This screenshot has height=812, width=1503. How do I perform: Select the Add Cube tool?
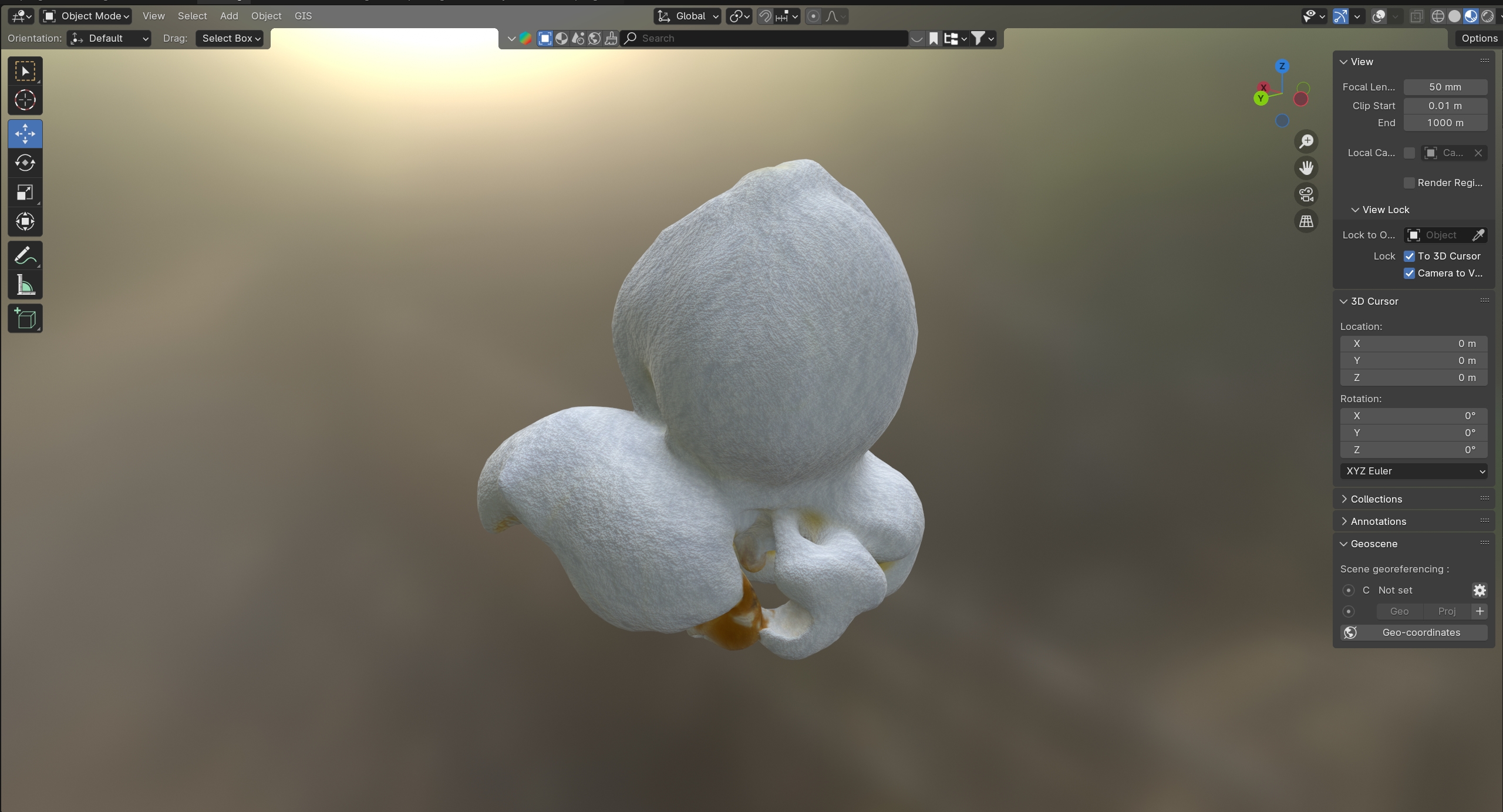(x=25, y=319)
